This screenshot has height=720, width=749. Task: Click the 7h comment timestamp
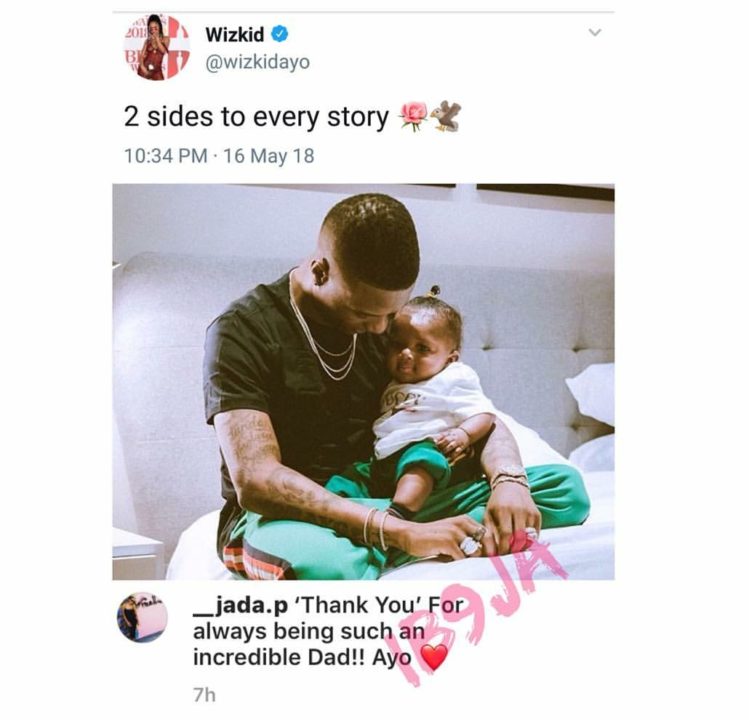(204, 695)
